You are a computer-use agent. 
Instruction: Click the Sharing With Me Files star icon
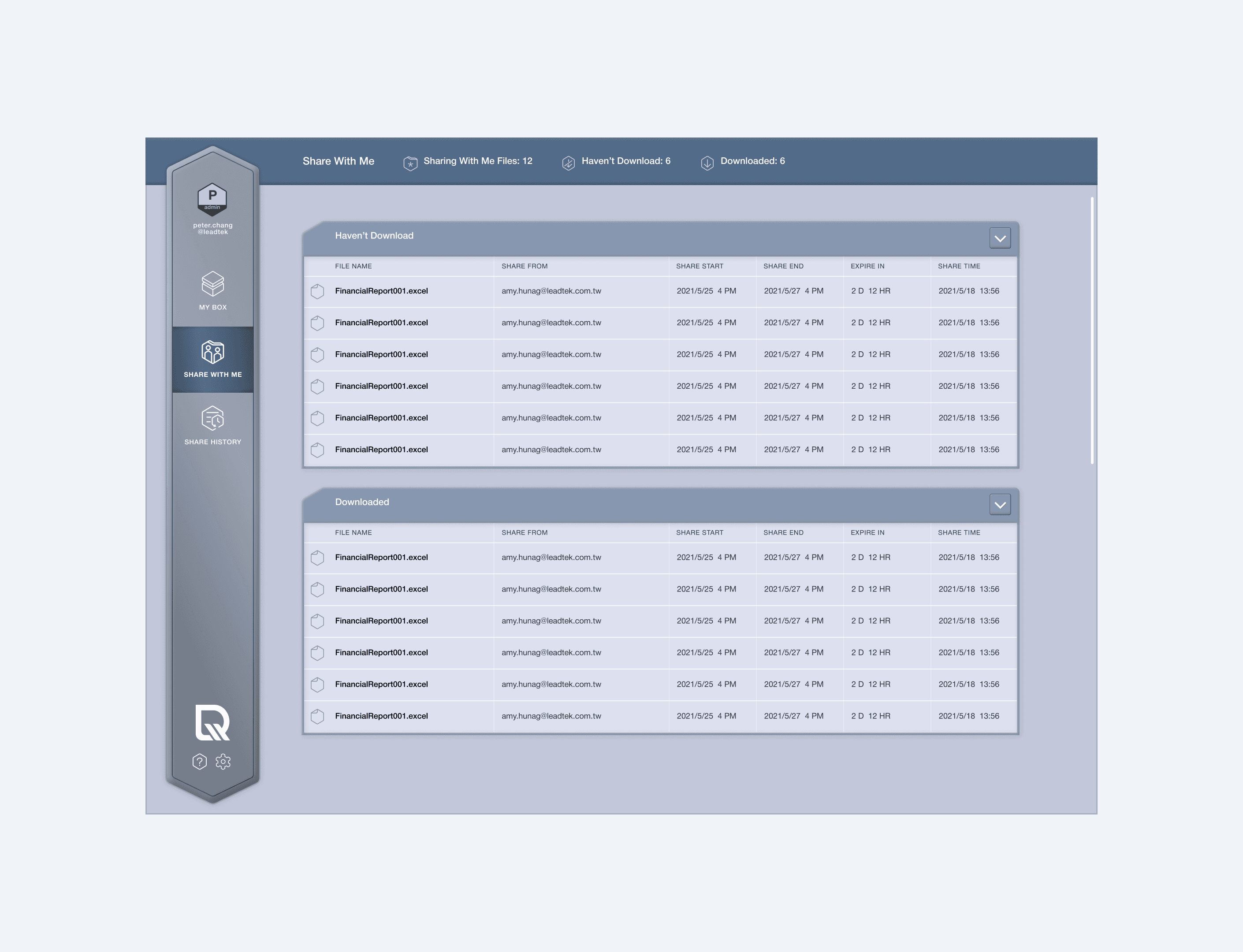410,163
